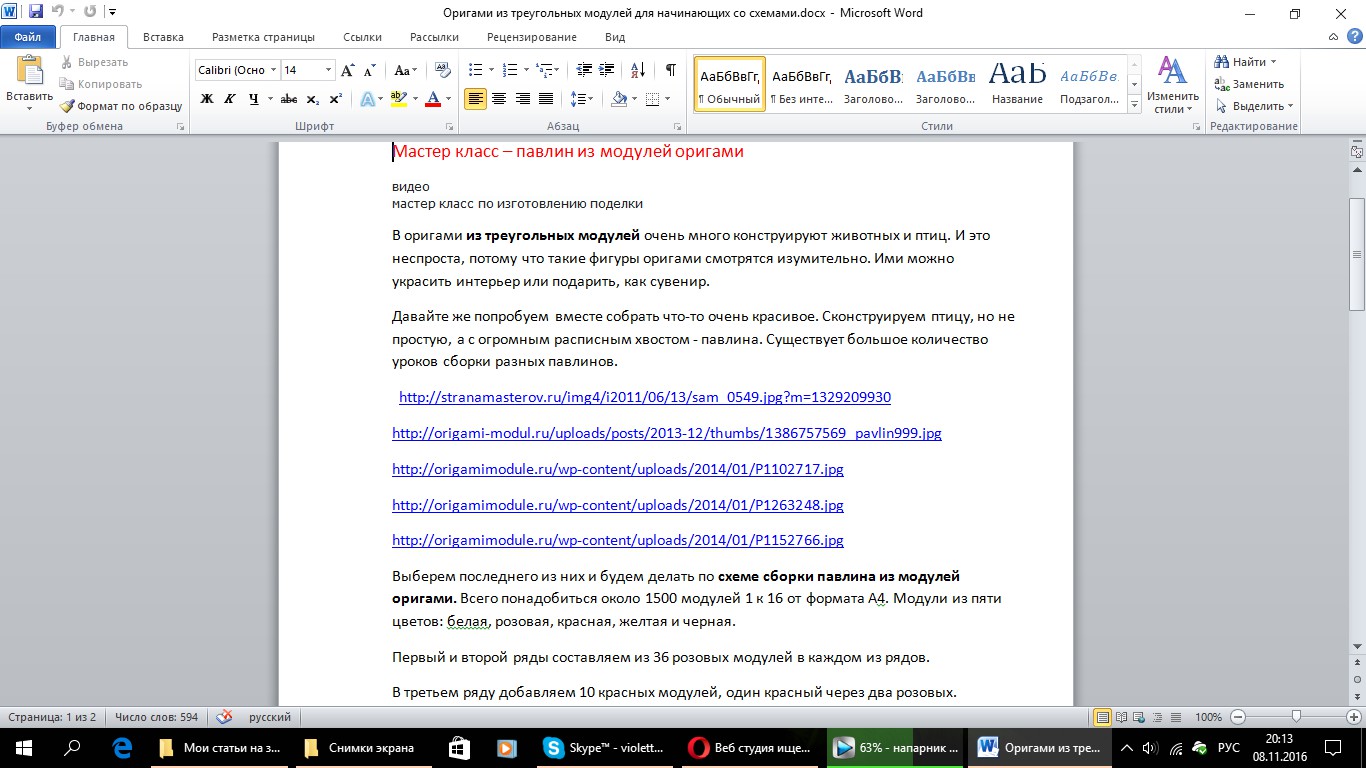The image size is (1366, 768).
Task: Open text effects glowing A icon
Action: coord(369,99)
